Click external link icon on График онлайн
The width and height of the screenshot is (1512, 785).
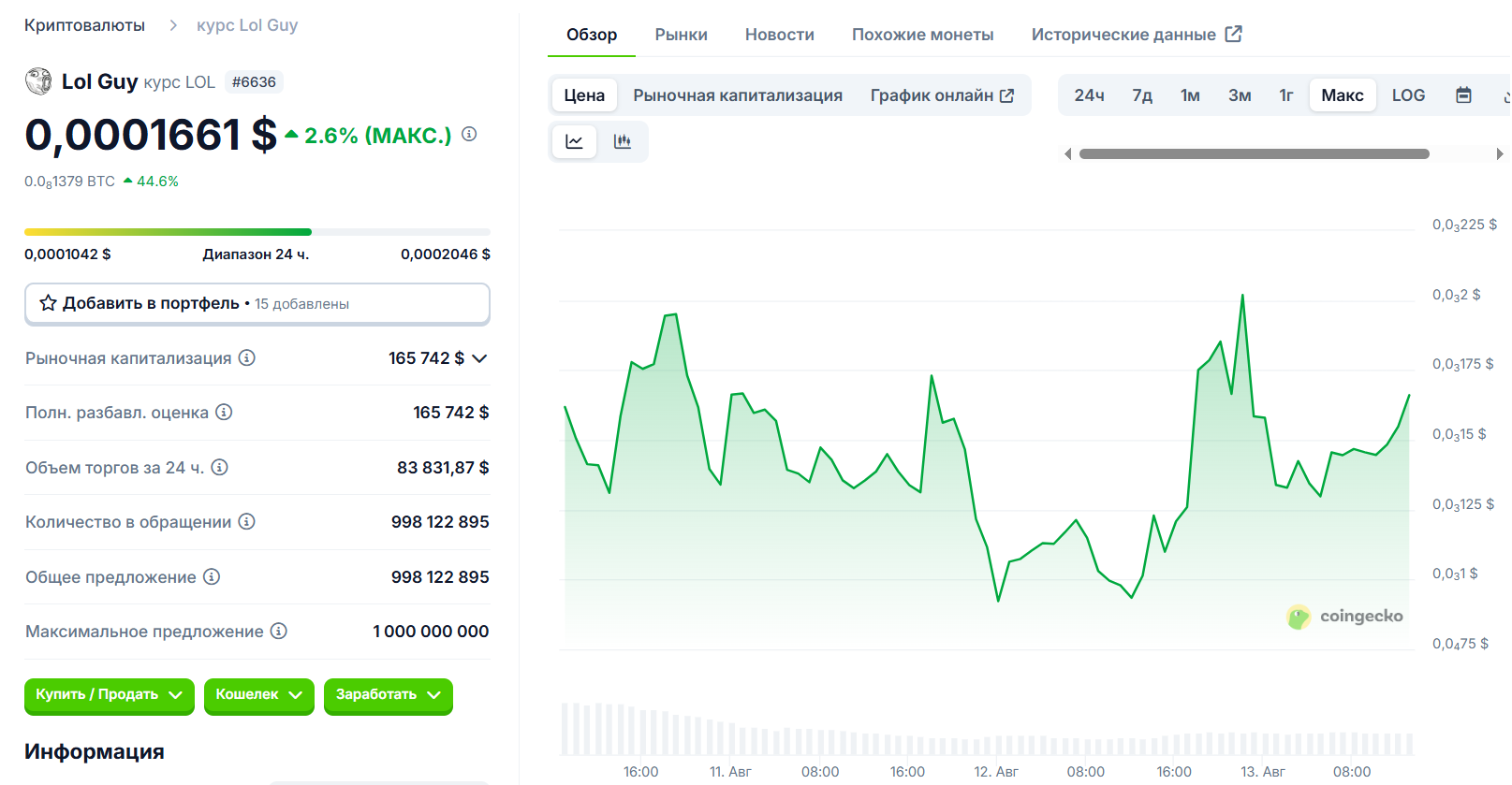[1007, 95]
